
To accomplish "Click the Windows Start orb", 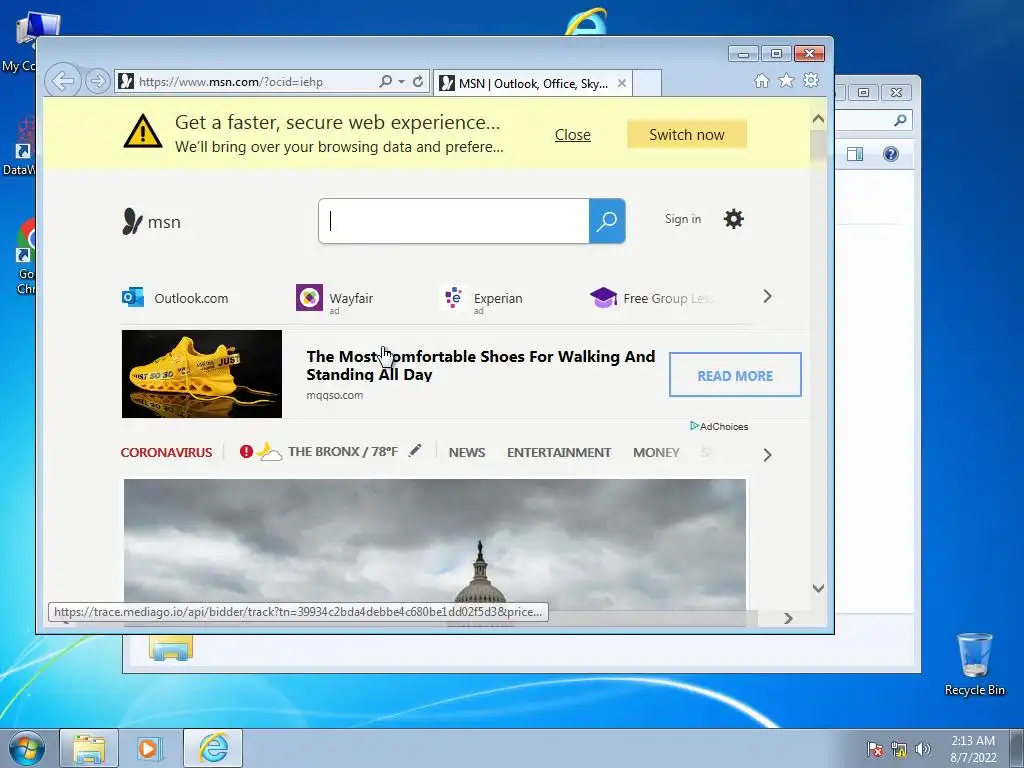I will [27, 748].
